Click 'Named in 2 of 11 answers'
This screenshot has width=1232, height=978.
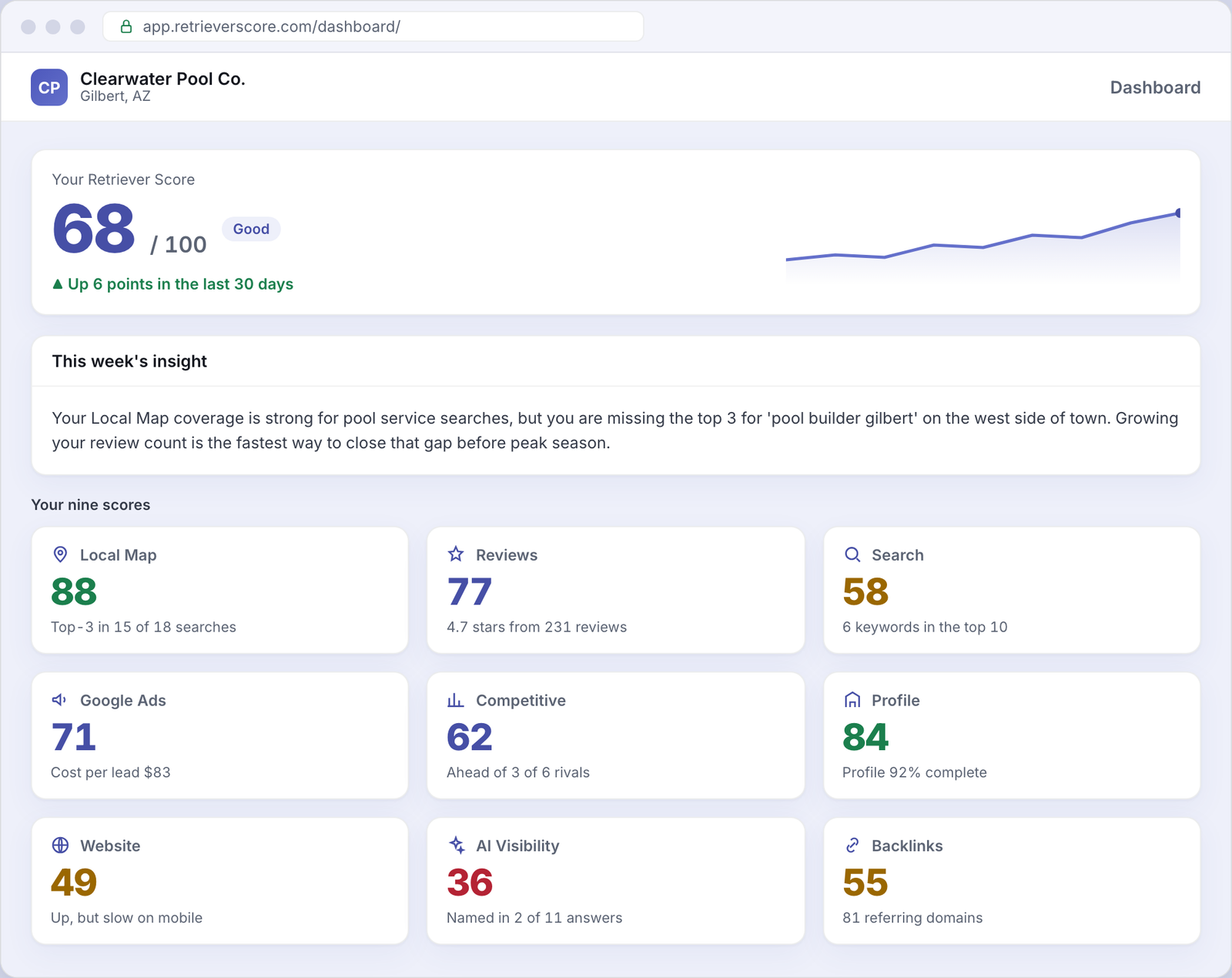click(x=534, y=918)
